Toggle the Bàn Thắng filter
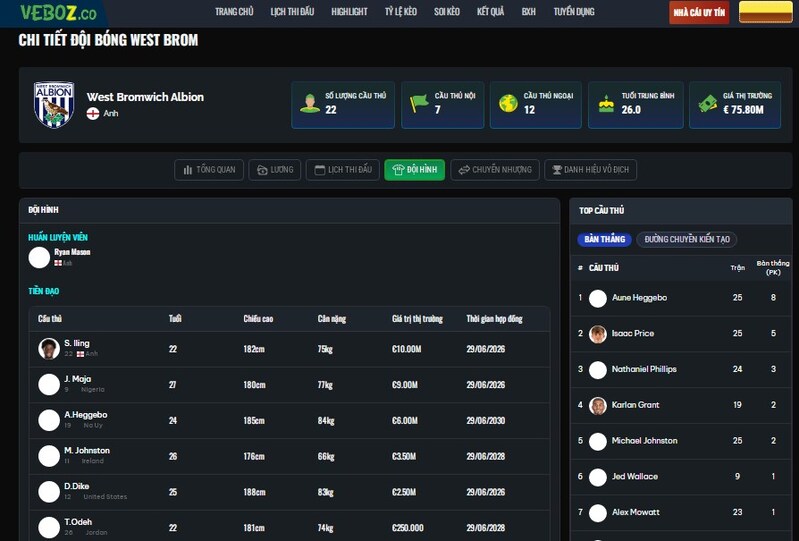799x541 pixels. pos(604,239)
